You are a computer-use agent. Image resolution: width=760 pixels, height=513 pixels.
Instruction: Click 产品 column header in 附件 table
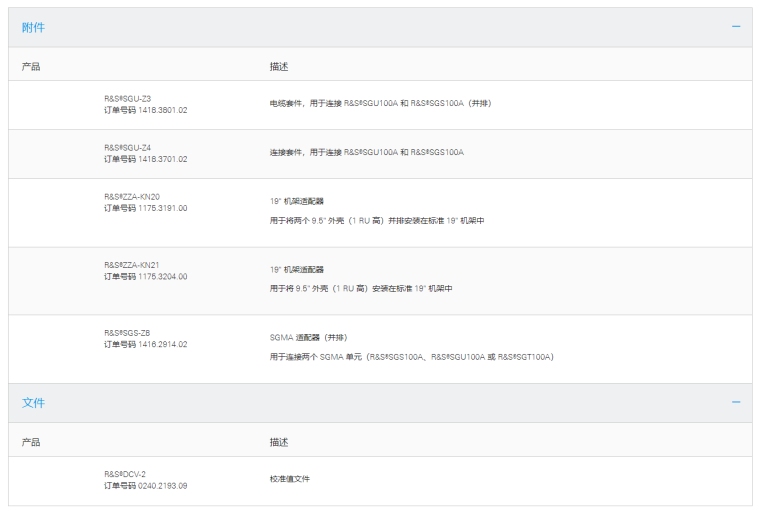click(31, 66)
